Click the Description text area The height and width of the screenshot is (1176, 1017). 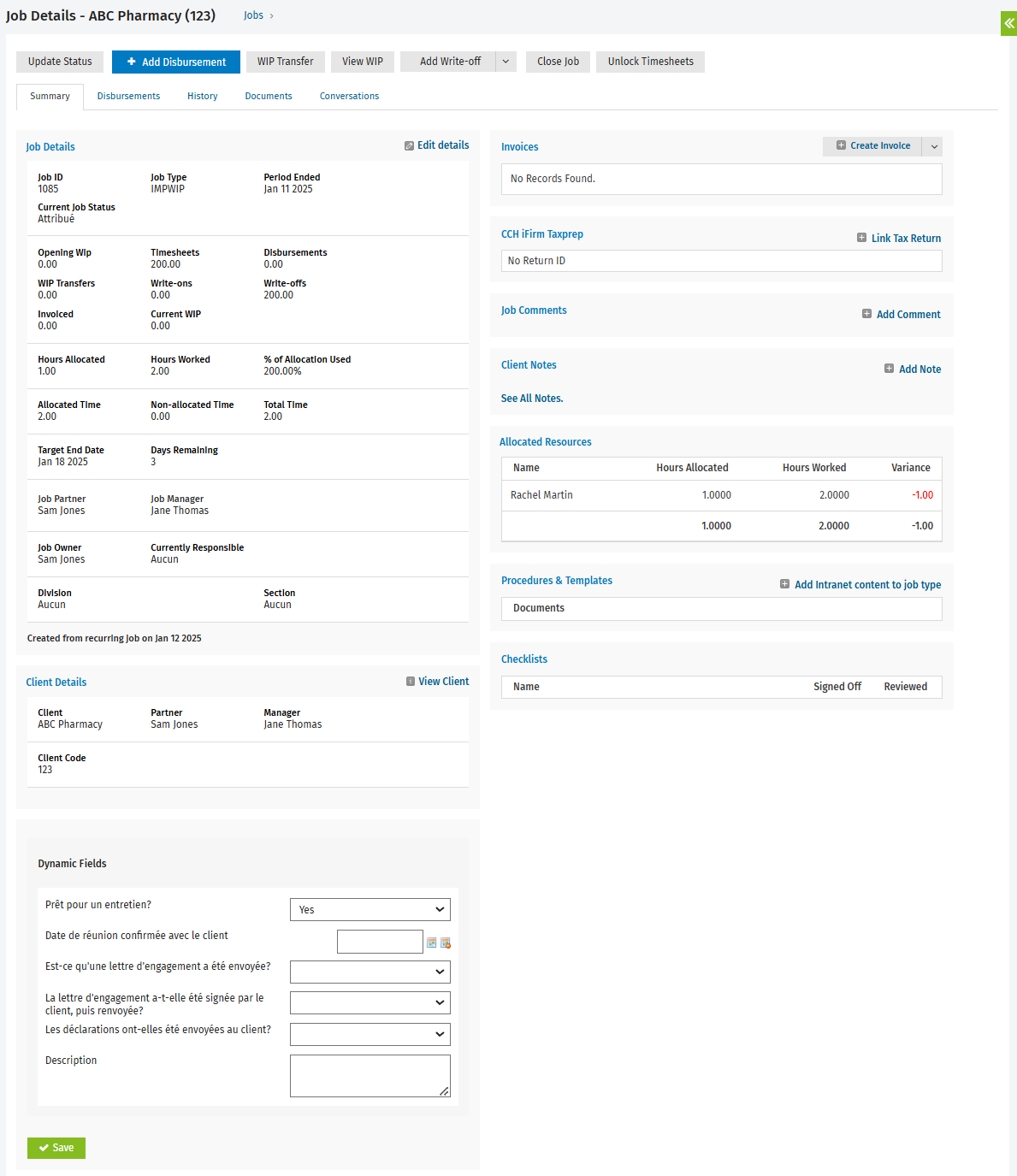tap(370, 1076)
